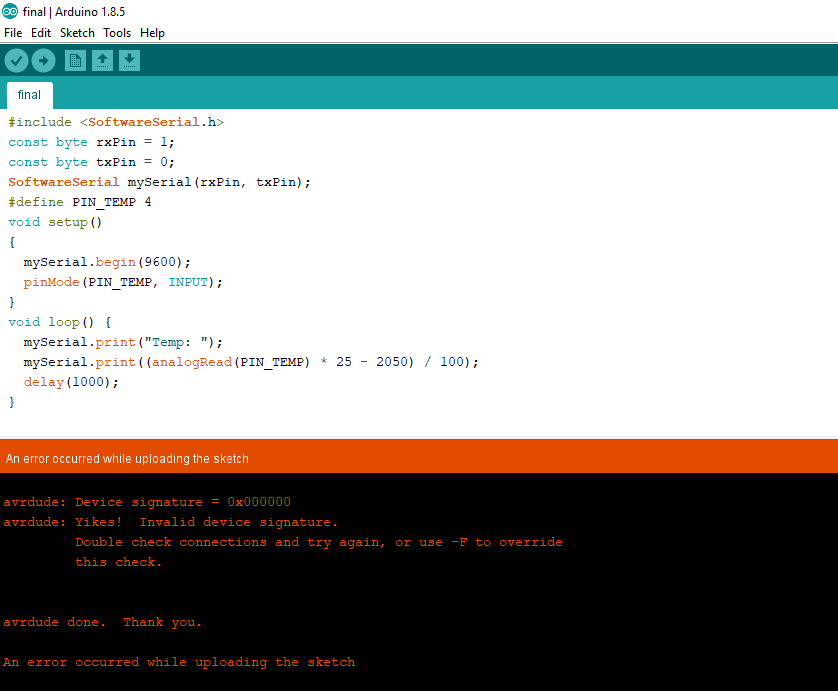Click the 'void loop() {' line
The image size is (838, 691).
60,322
